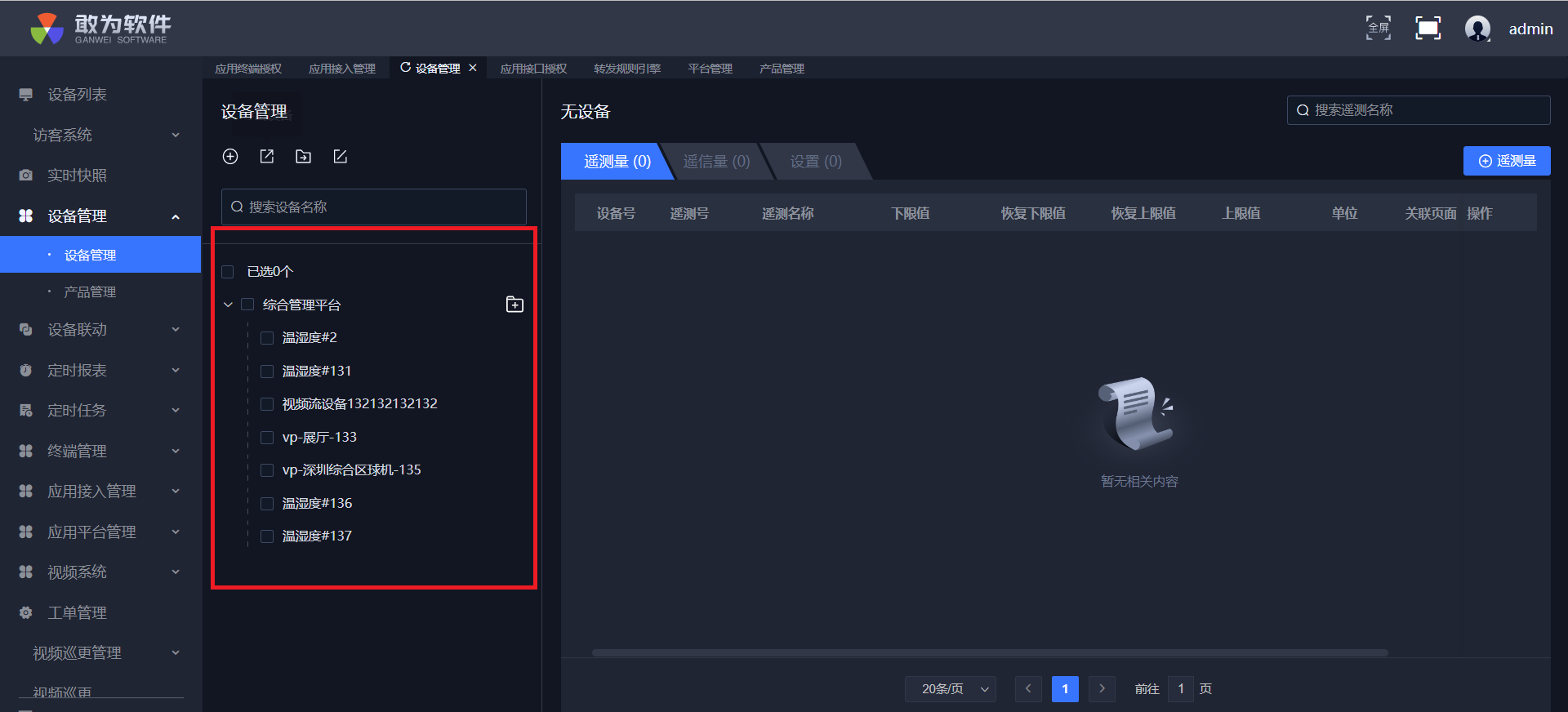This screenshot has height=712, width=1568.
Task: Focus the 搜索设备名称 search field
Action: pos(374,207)
